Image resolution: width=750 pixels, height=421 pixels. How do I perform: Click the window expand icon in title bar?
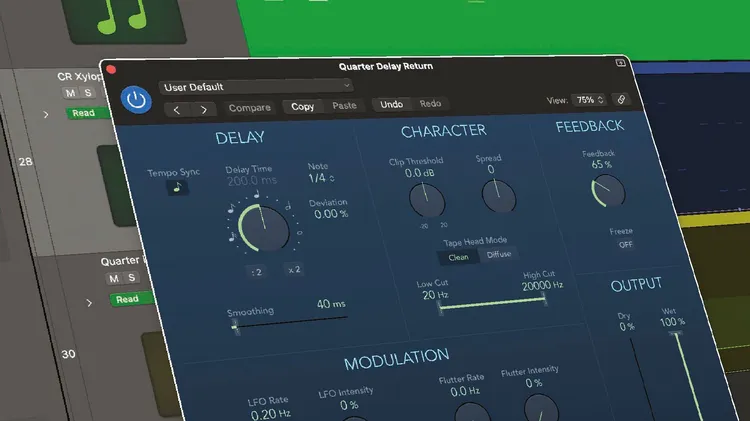pyautogui.click(x=620, y=63)
